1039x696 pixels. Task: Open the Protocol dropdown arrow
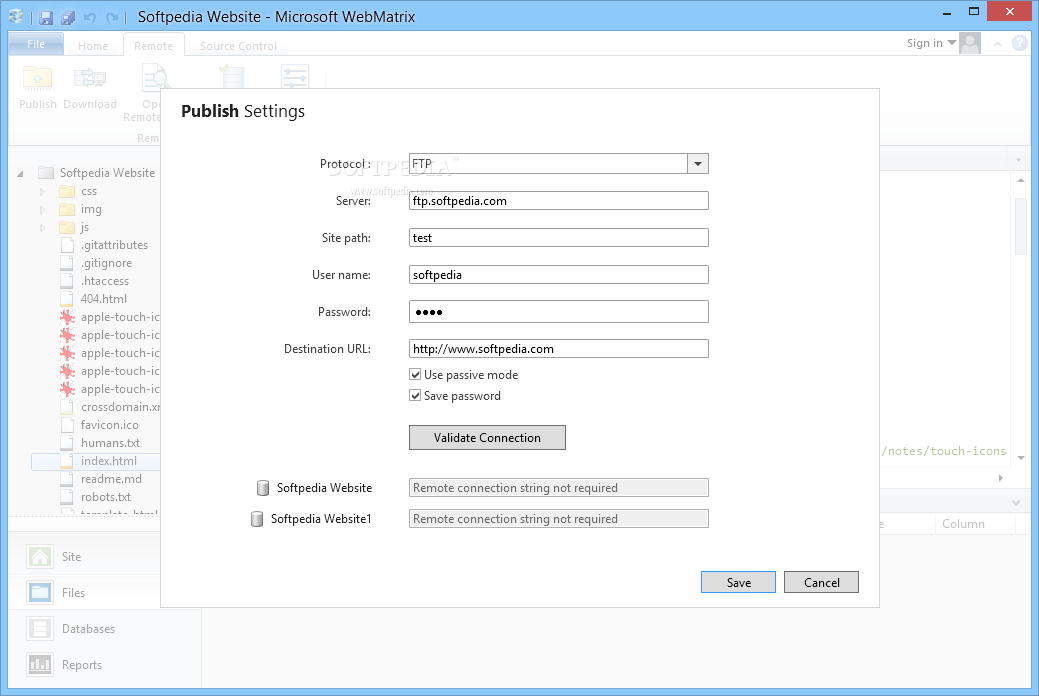[x=698, y=164]
